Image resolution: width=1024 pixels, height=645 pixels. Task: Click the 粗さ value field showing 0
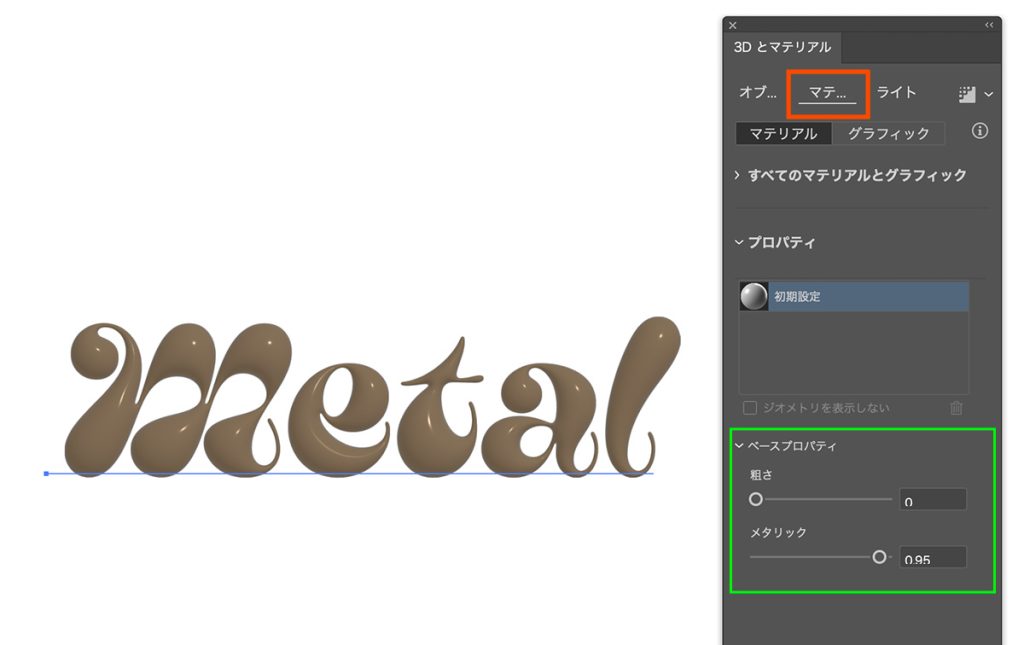[x=932, y=498]
